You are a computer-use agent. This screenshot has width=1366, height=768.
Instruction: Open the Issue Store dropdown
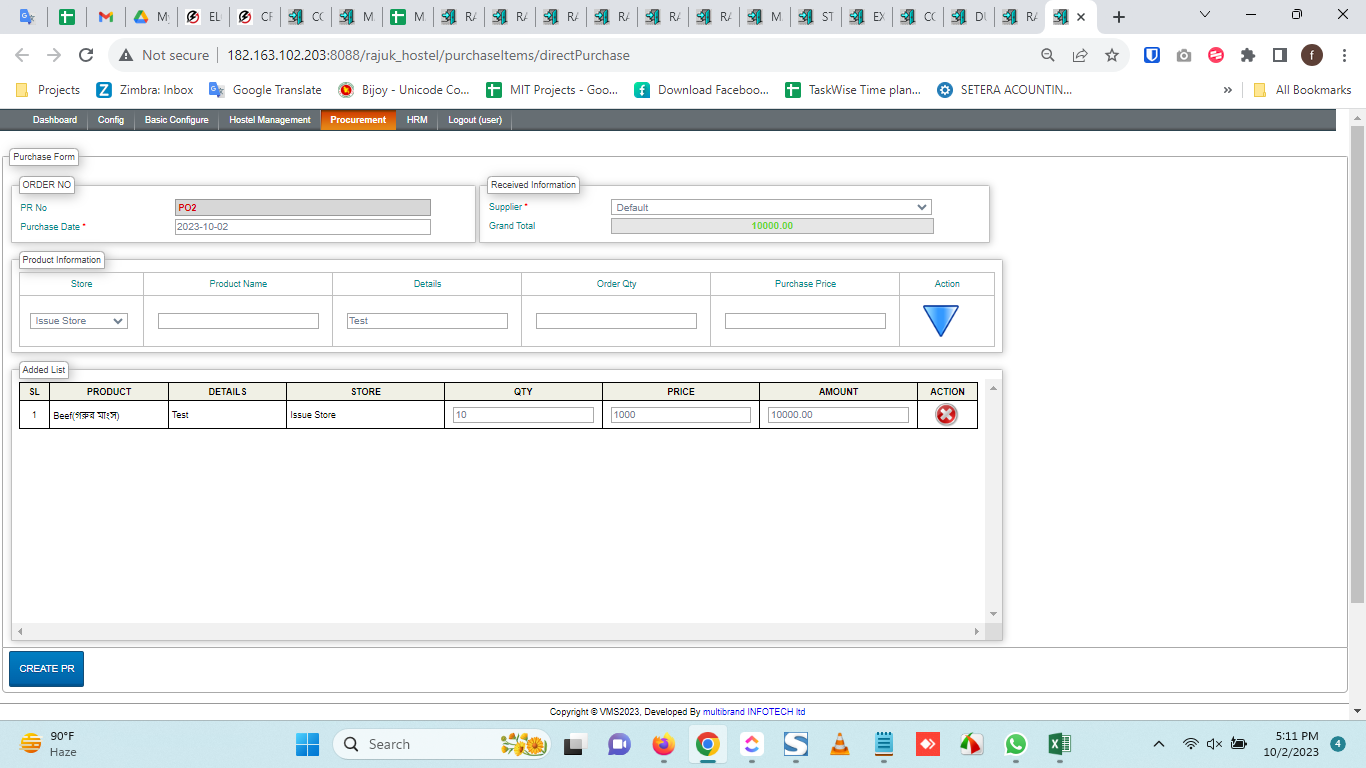tap(79, 321)
